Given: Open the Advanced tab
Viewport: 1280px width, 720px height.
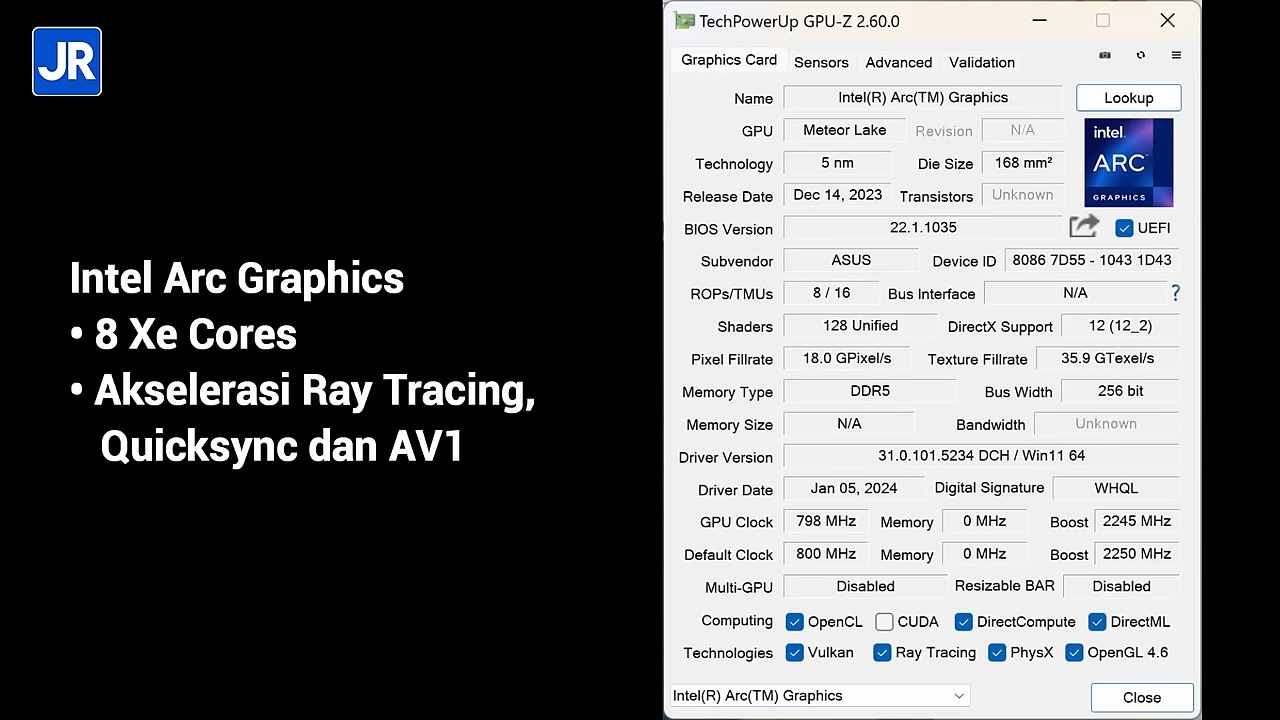Looking at the screenshot, I should click(x=899, y=62).
